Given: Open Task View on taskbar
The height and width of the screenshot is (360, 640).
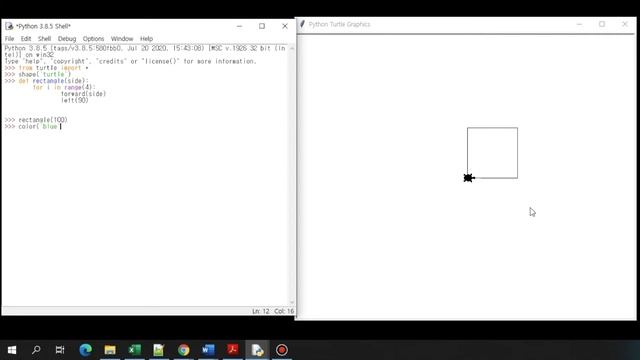Looking at the screenshot, I should [60, 350].
